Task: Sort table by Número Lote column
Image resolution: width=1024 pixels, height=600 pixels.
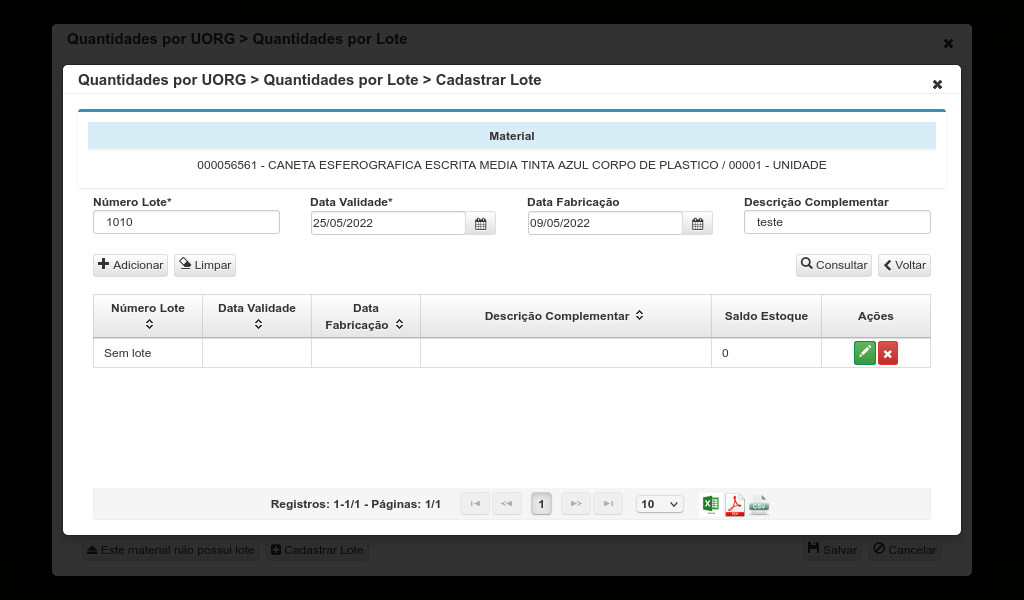Action: tap(149, 324)
